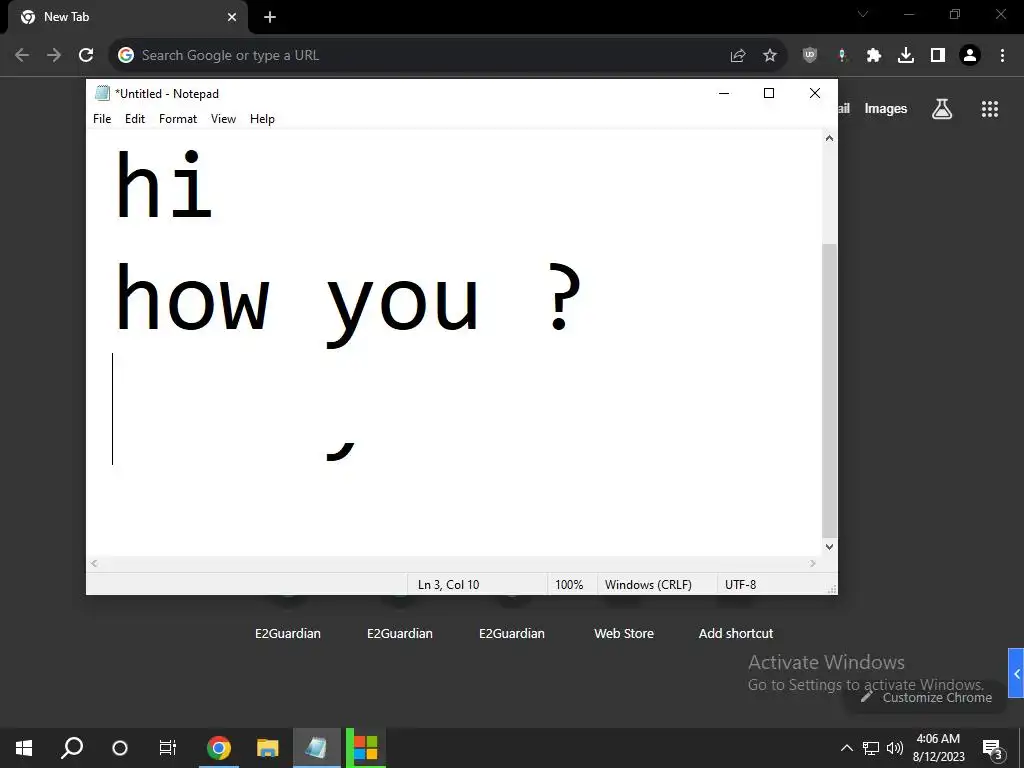Show Chrome downloads
Viewport: 1024px width, 768px height.
[x=906, y=56]
